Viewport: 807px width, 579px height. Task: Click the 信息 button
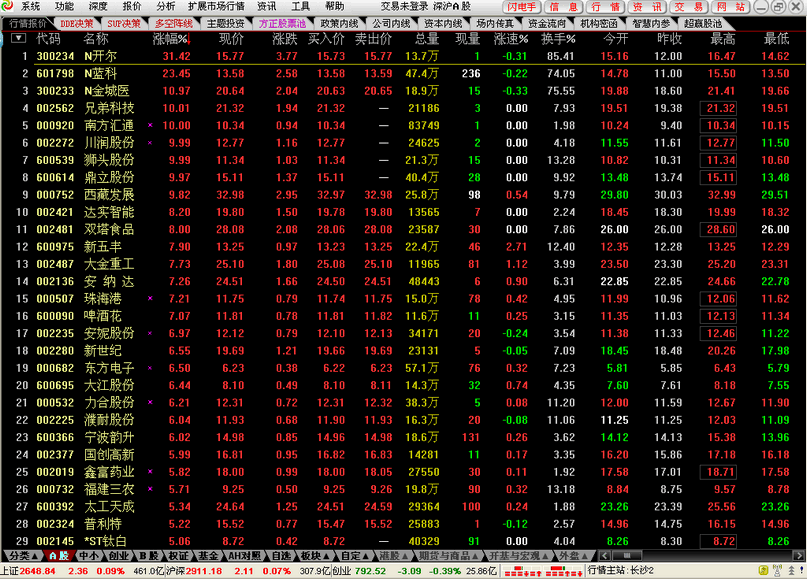pos(564,7)
